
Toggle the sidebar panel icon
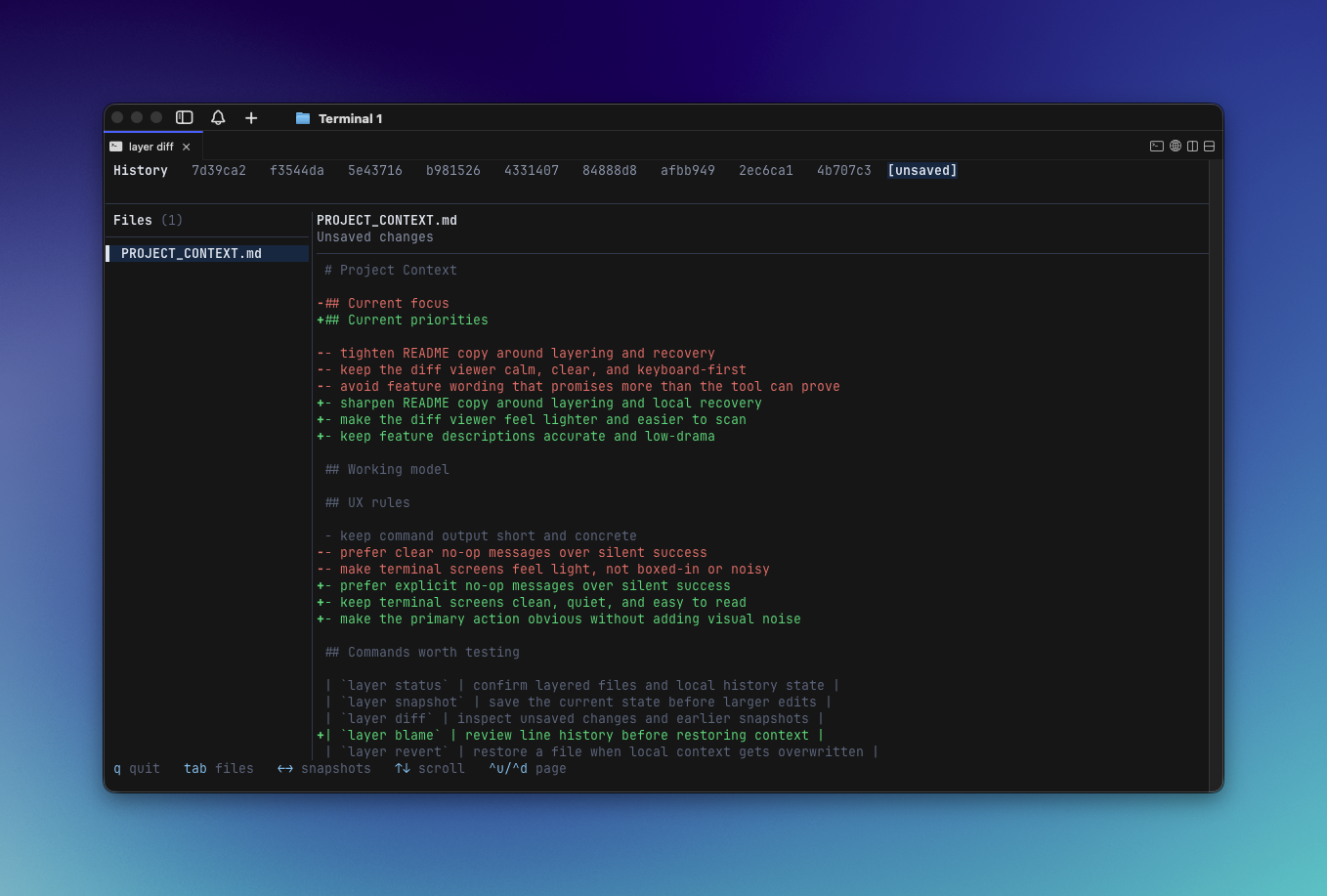click(x=184, y=117)
